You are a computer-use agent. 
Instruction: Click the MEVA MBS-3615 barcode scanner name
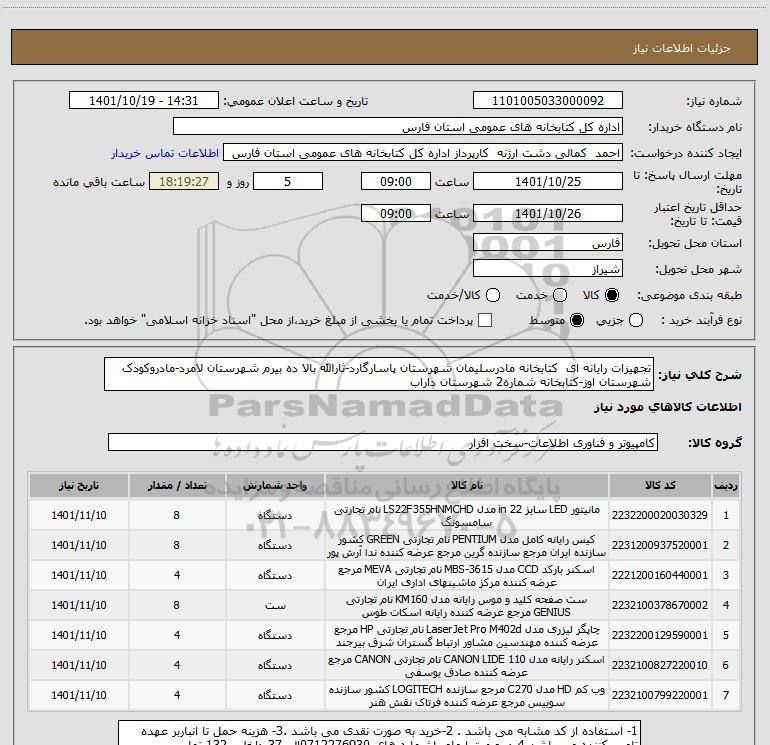[x=467, y=575]
